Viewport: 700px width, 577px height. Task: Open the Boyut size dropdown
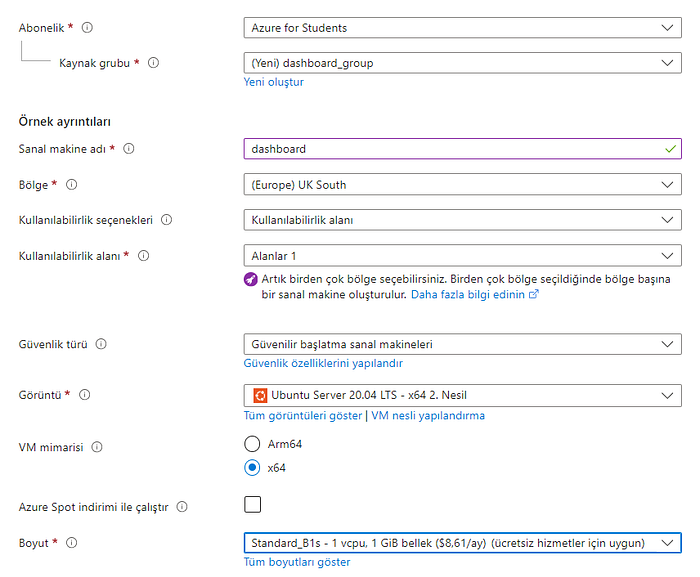pyautogui.click(x=462, y=543)
